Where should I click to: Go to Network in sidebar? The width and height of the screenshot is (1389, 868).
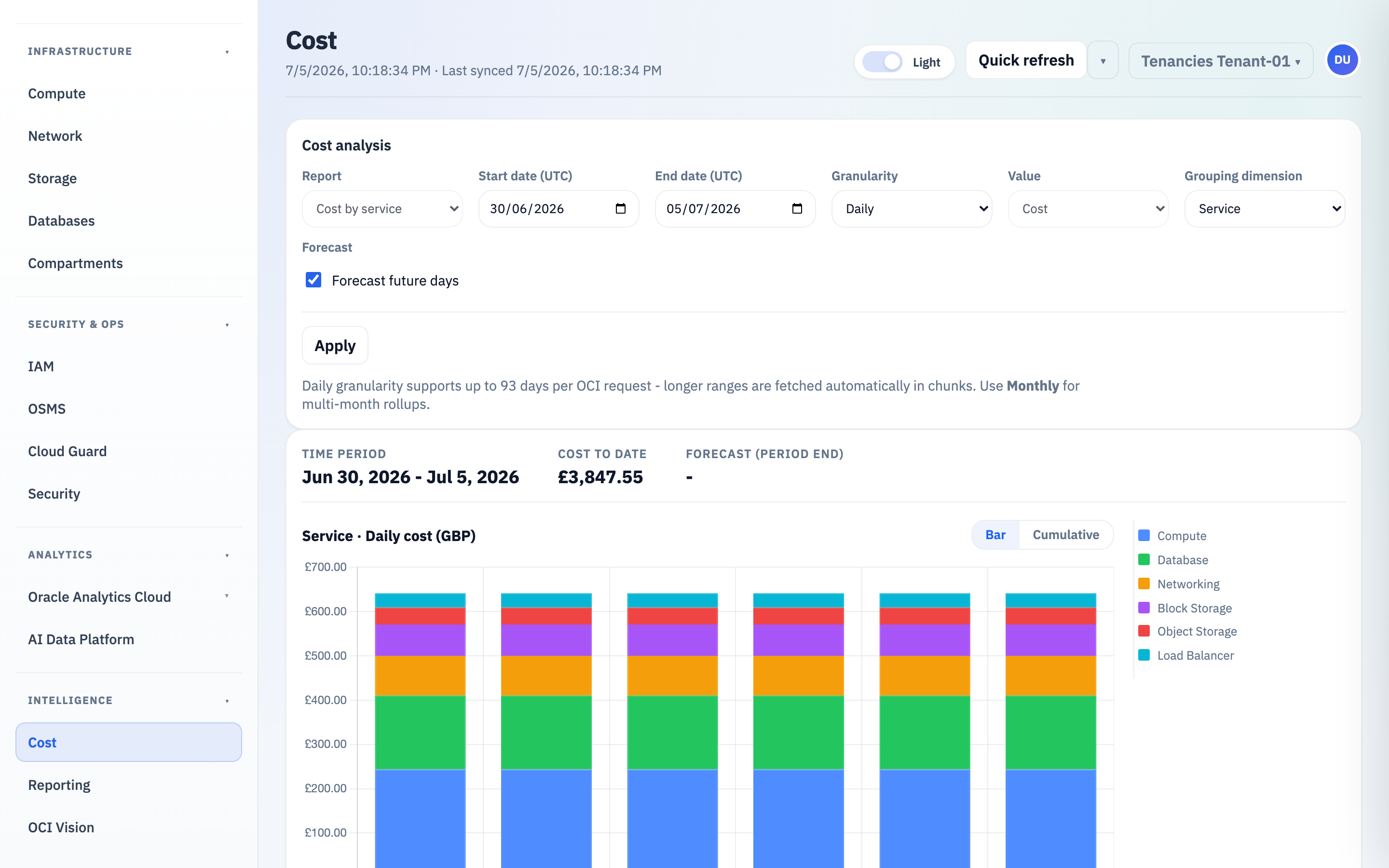tap(129, 136)
